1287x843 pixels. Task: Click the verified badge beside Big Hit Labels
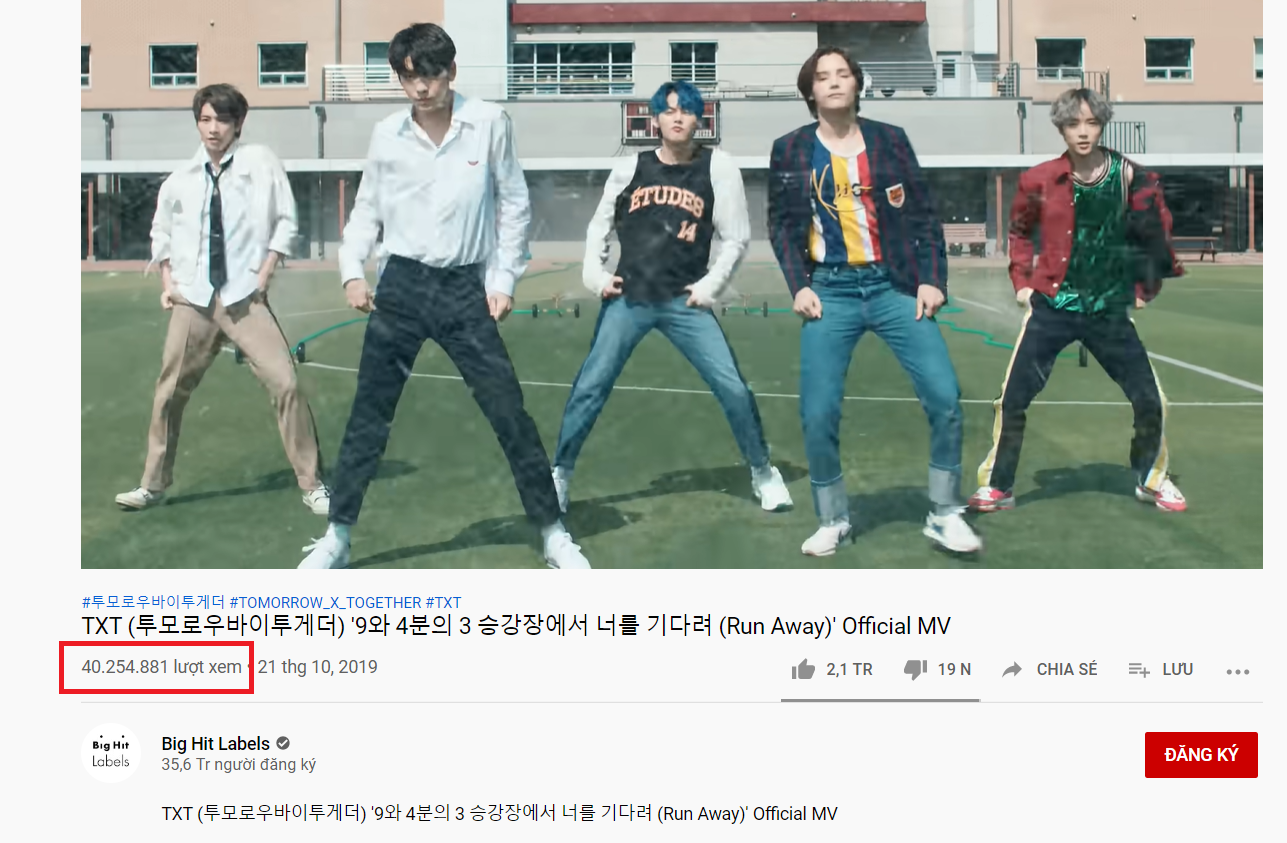[283, 744]
